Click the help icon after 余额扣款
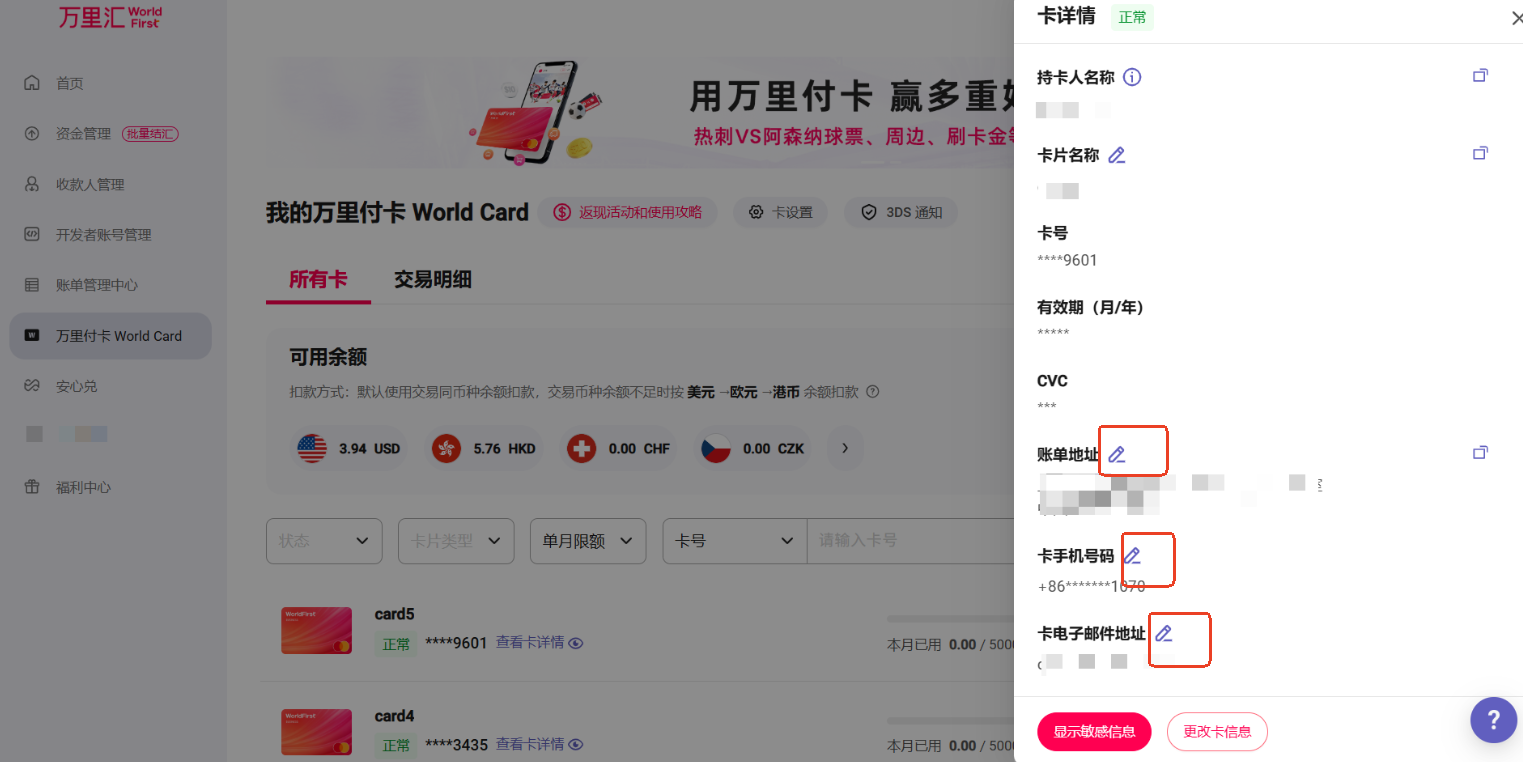This screenshot has width=1523, height=762. 873,392
